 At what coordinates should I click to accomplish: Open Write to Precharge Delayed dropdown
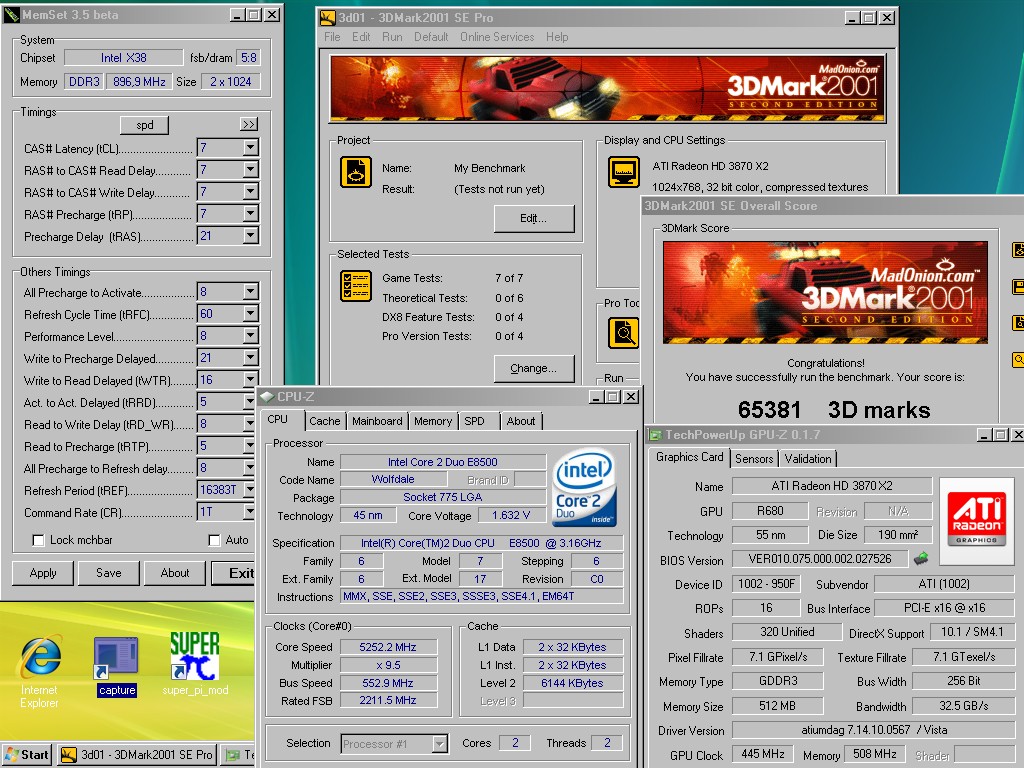tap(251, 358)
